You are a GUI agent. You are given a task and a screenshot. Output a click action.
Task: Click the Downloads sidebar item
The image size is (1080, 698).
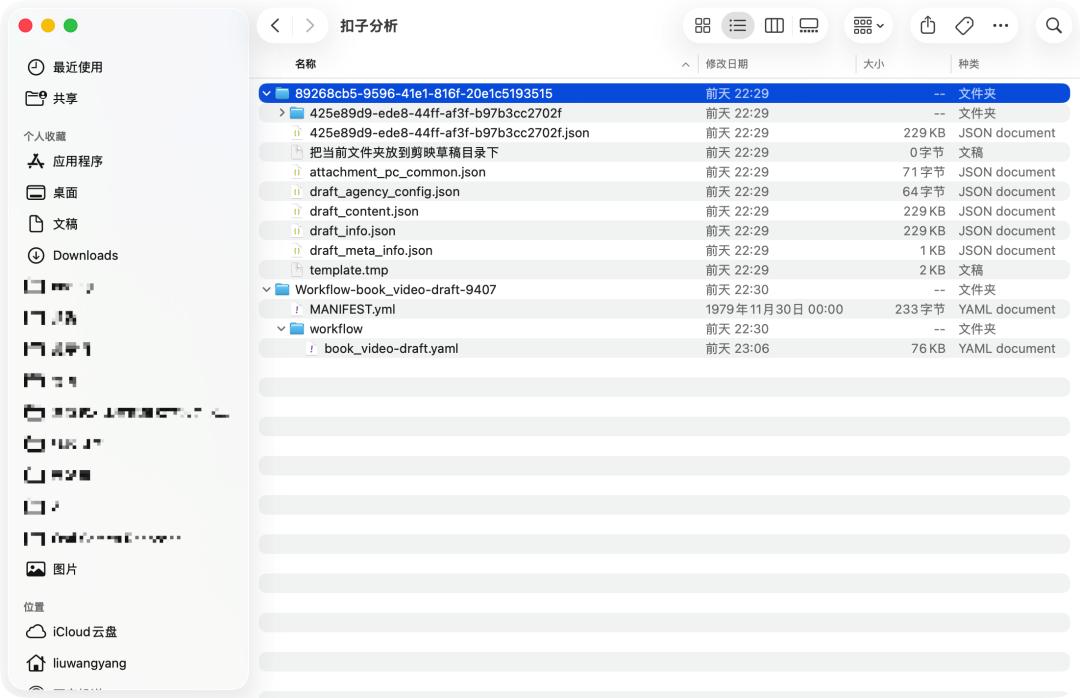pyautogui.click(x=85, y=255)
